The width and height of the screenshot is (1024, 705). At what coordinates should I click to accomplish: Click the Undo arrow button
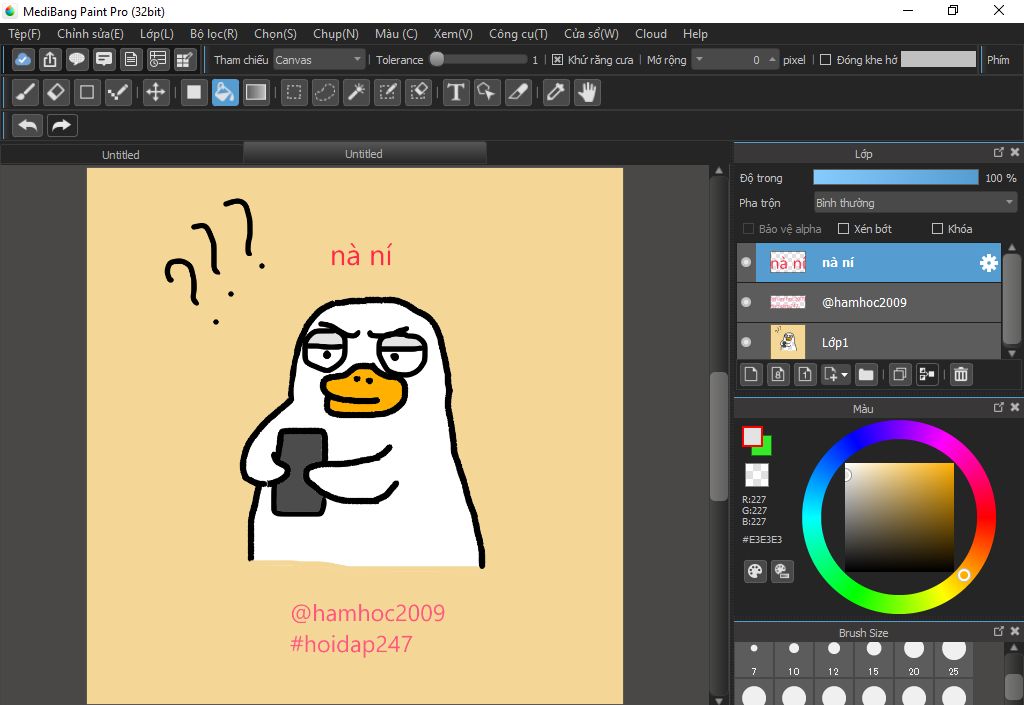pyautogui.click(x=27, y=125)
